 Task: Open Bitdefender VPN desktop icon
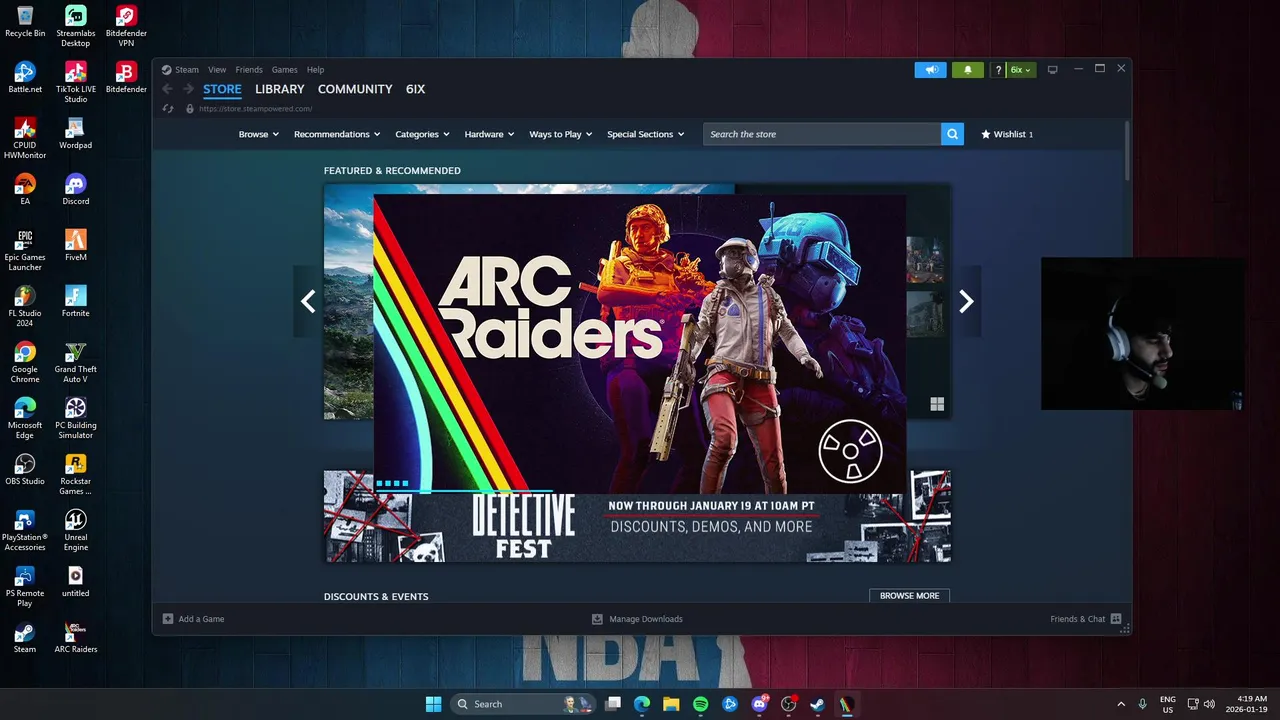point(126,26)
